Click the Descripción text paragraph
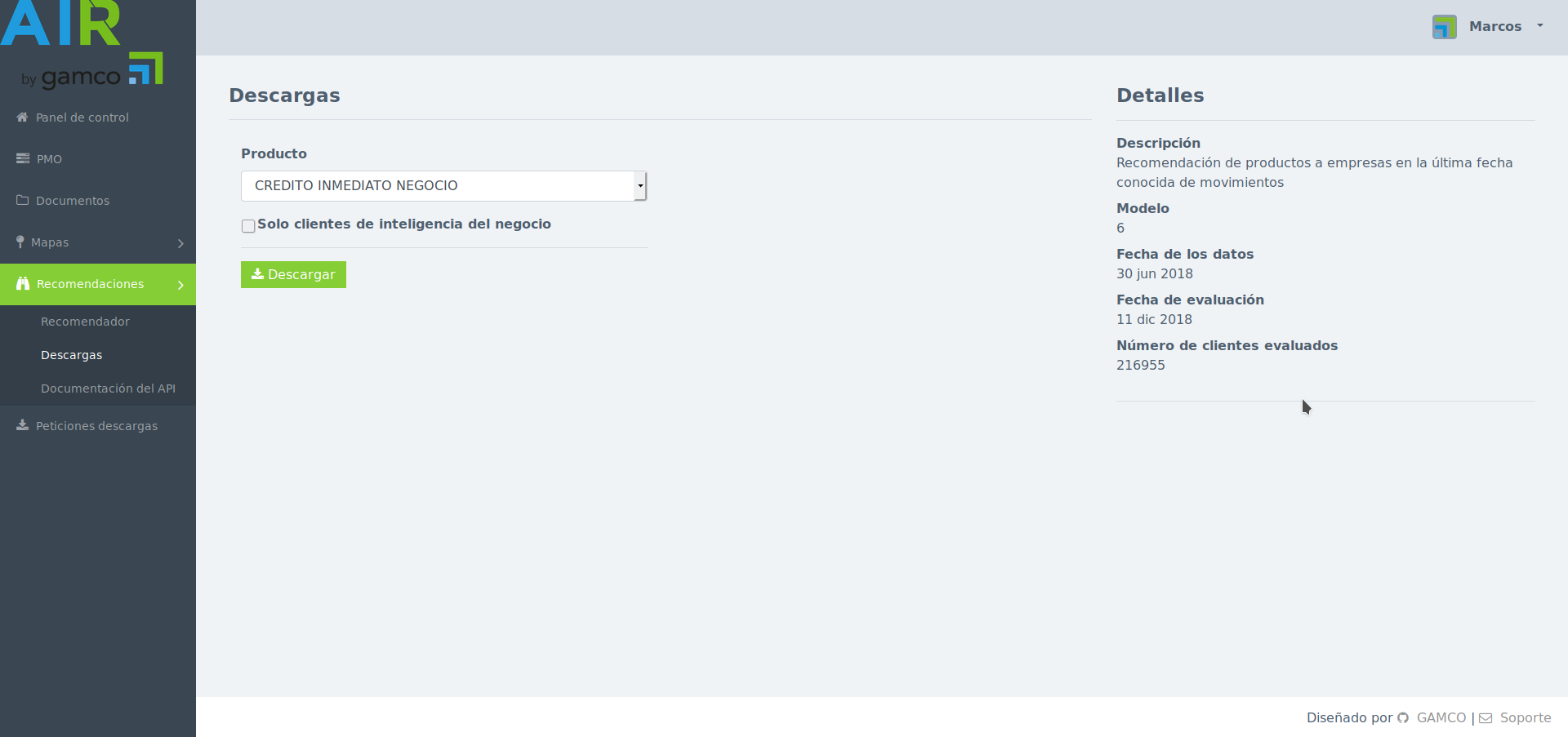This screenshot has width=1568, height=737. (1314, 172)
